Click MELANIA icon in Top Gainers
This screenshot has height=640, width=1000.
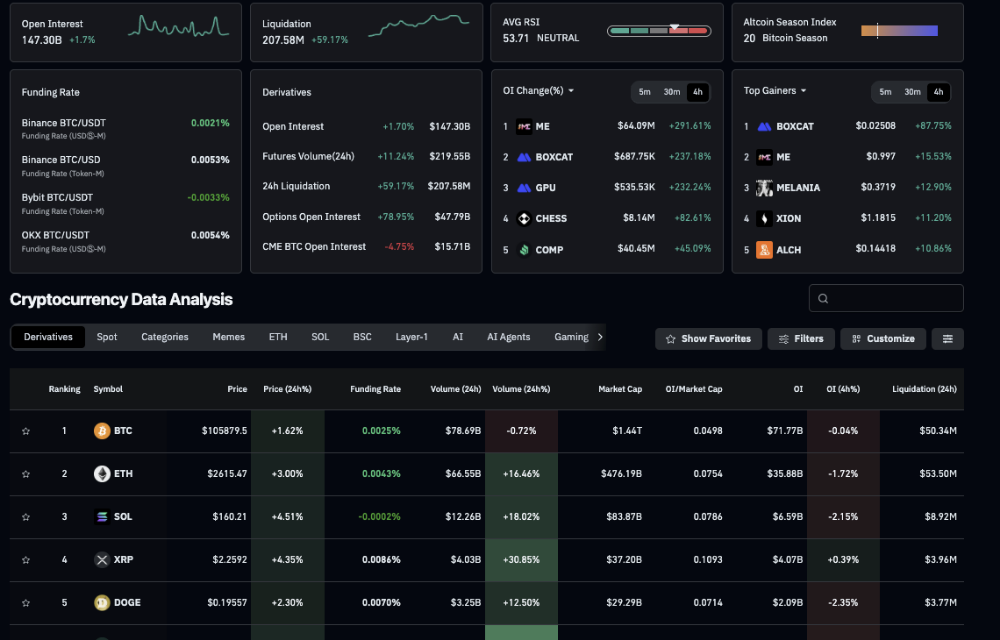point(764,187)
